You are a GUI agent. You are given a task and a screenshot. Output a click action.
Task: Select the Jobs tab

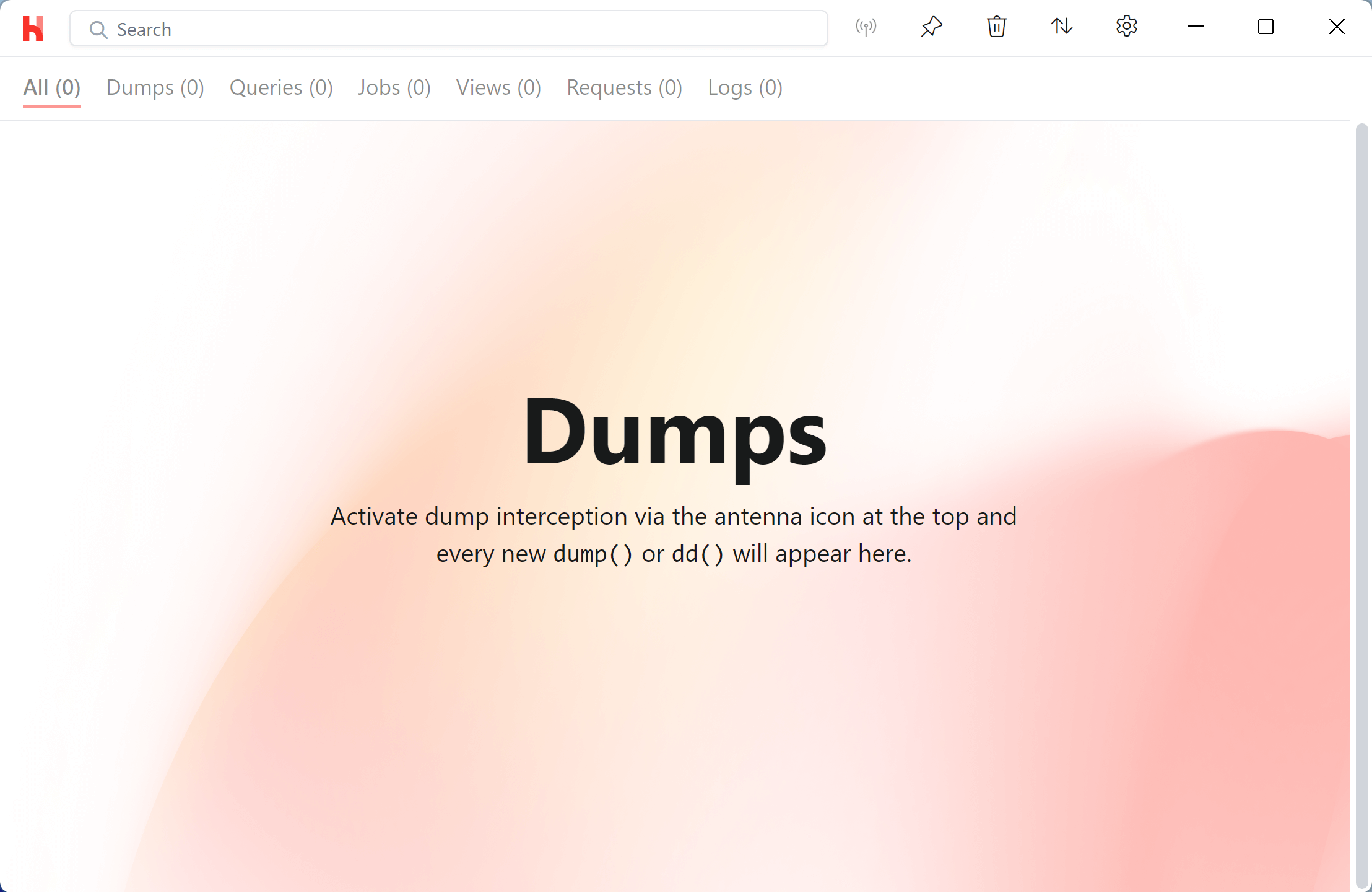(x=394, y=88)
